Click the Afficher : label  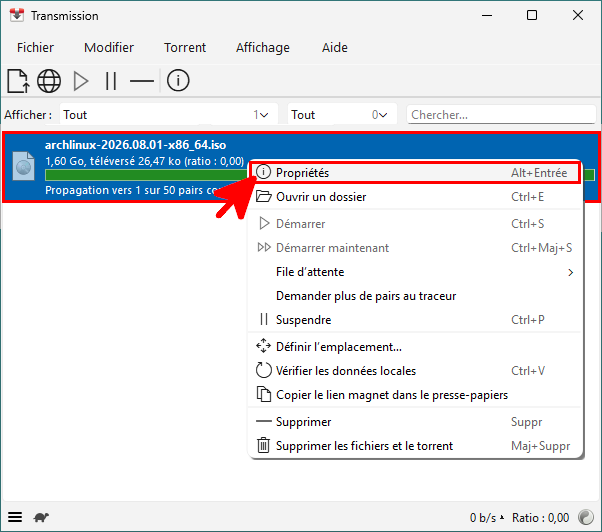pyautogui.click(x=28, y=114)
